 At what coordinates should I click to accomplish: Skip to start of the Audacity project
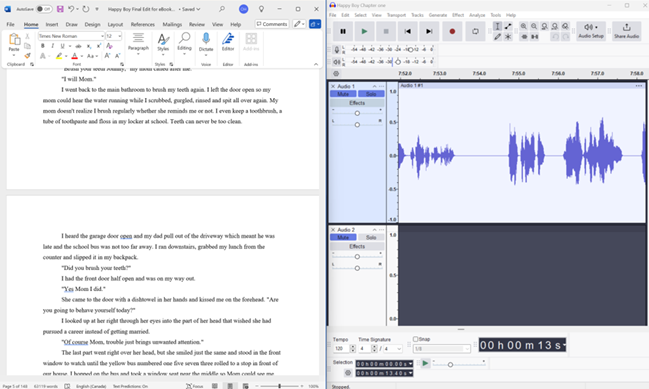tap(408, 31)
